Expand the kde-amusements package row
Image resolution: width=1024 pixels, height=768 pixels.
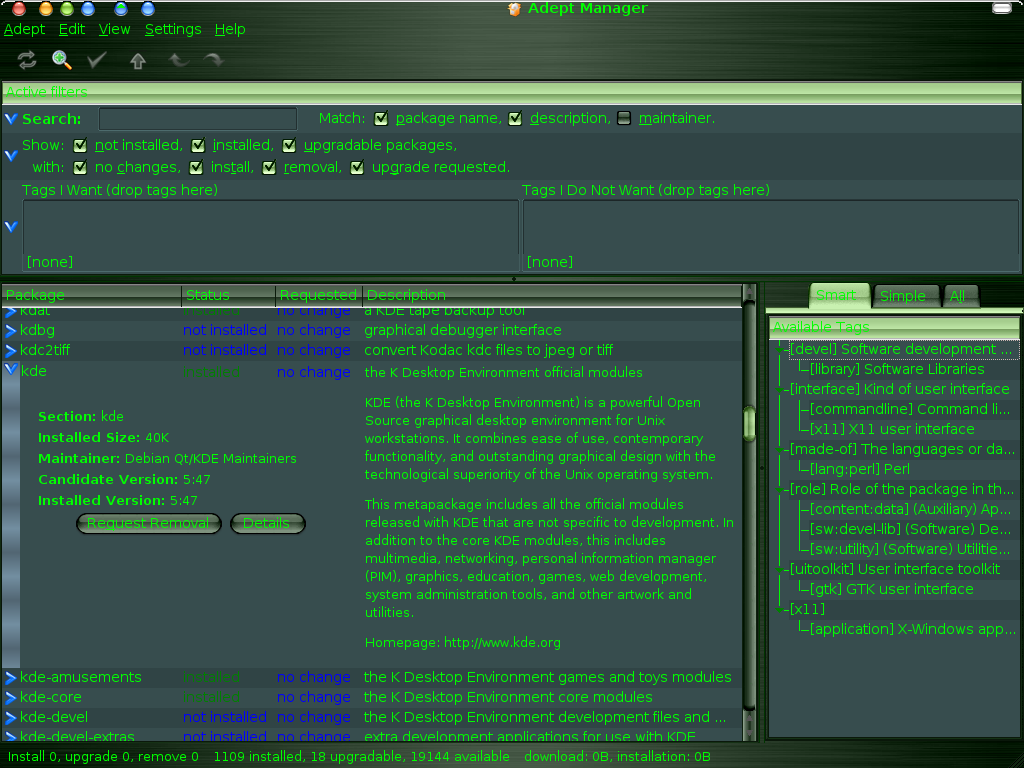(x=10, y=677)
